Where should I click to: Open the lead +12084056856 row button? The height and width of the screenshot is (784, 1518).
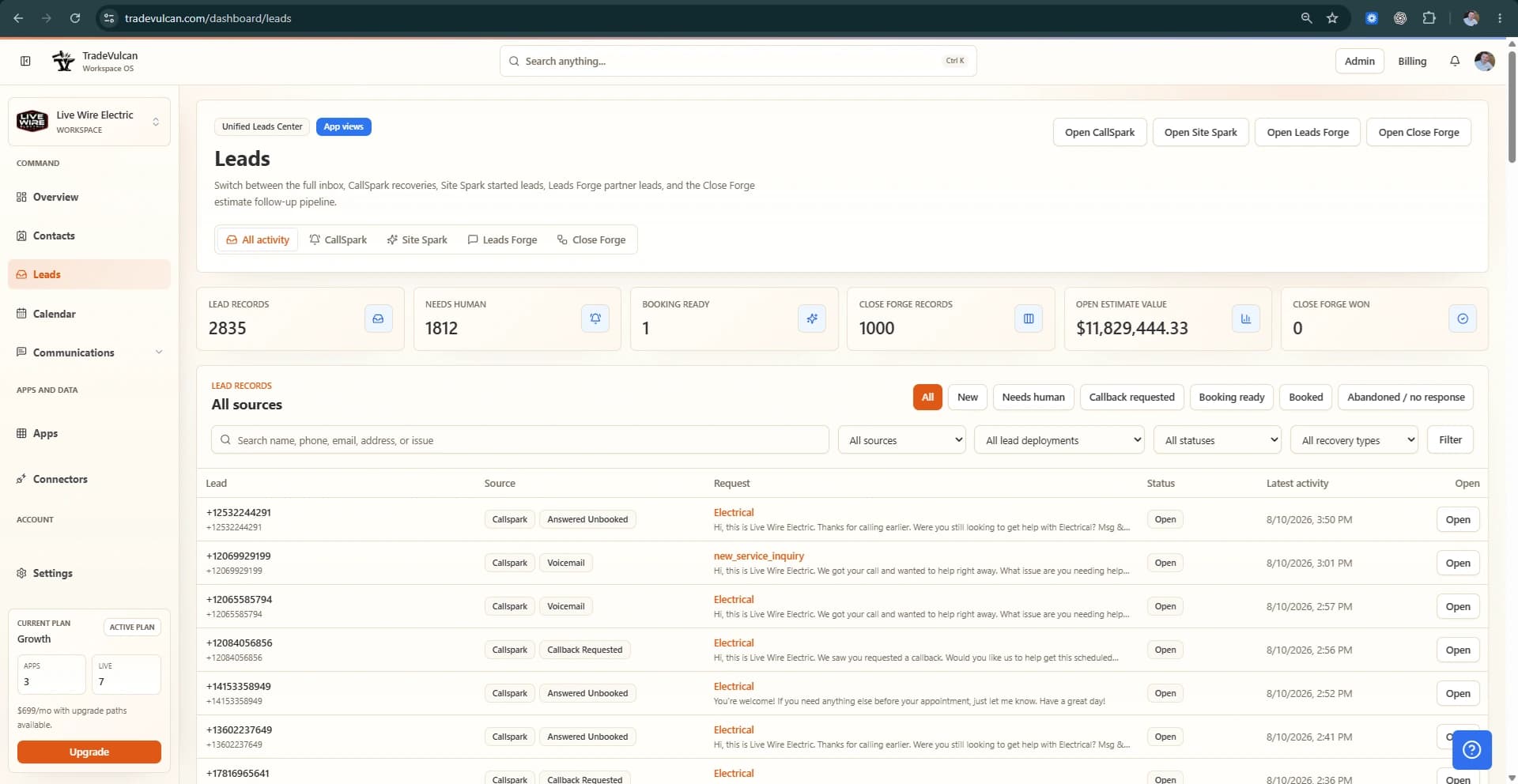pos(1458,650)
